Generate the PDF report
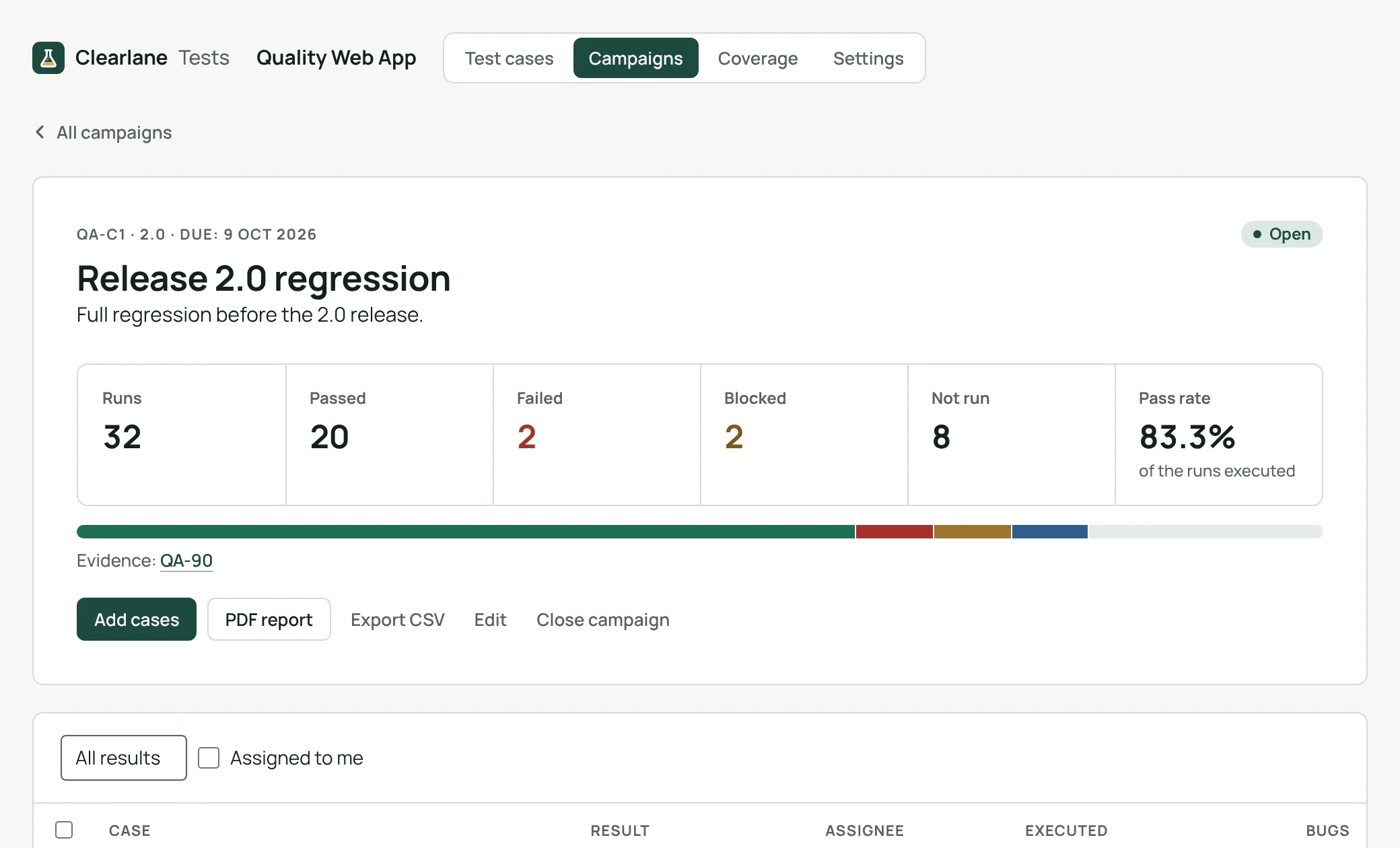Image resolution: width=1400 pixels, height=848 pixels. (269, 619)
